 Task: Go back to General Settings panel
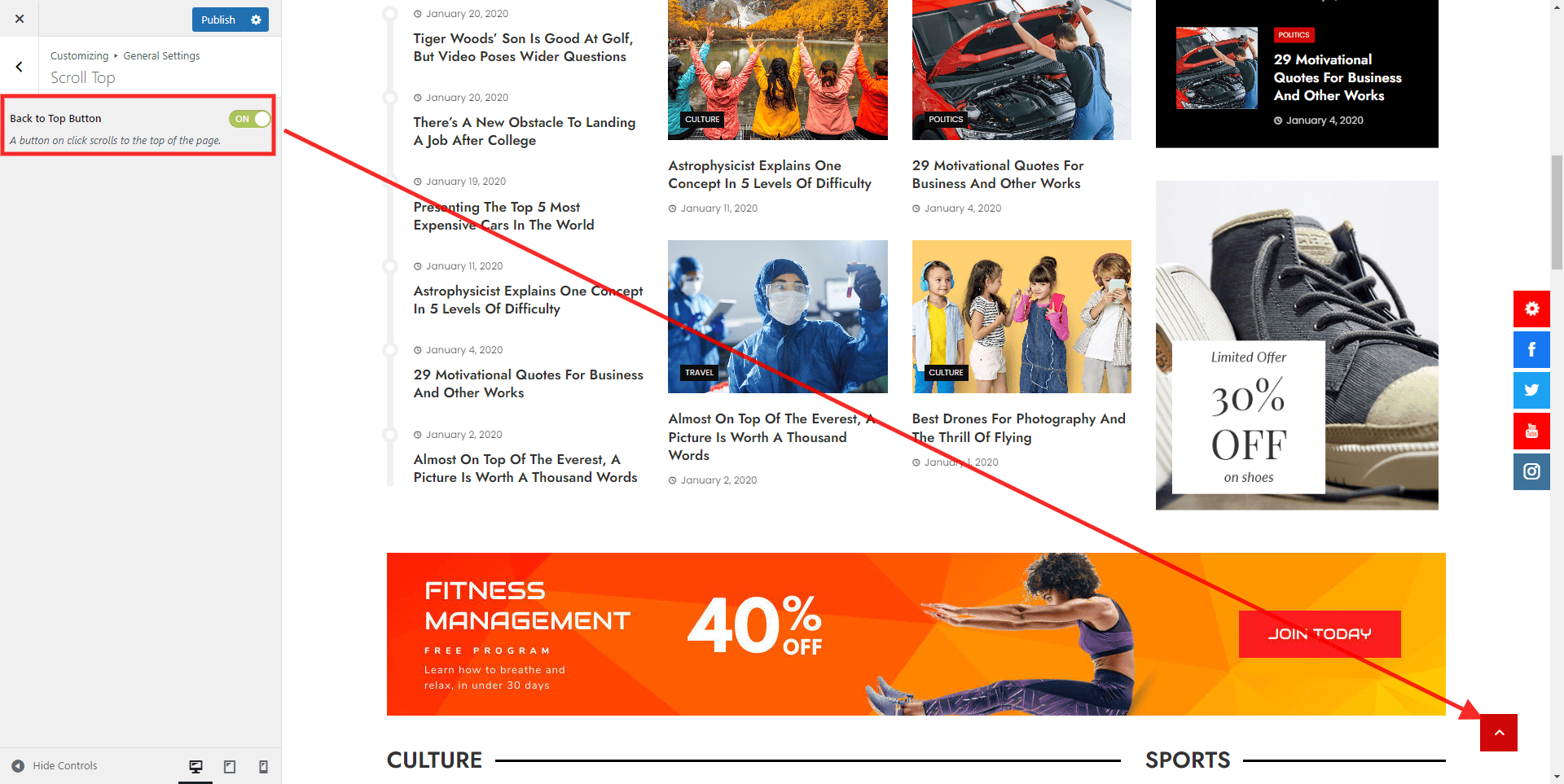[x=20, y=67]
